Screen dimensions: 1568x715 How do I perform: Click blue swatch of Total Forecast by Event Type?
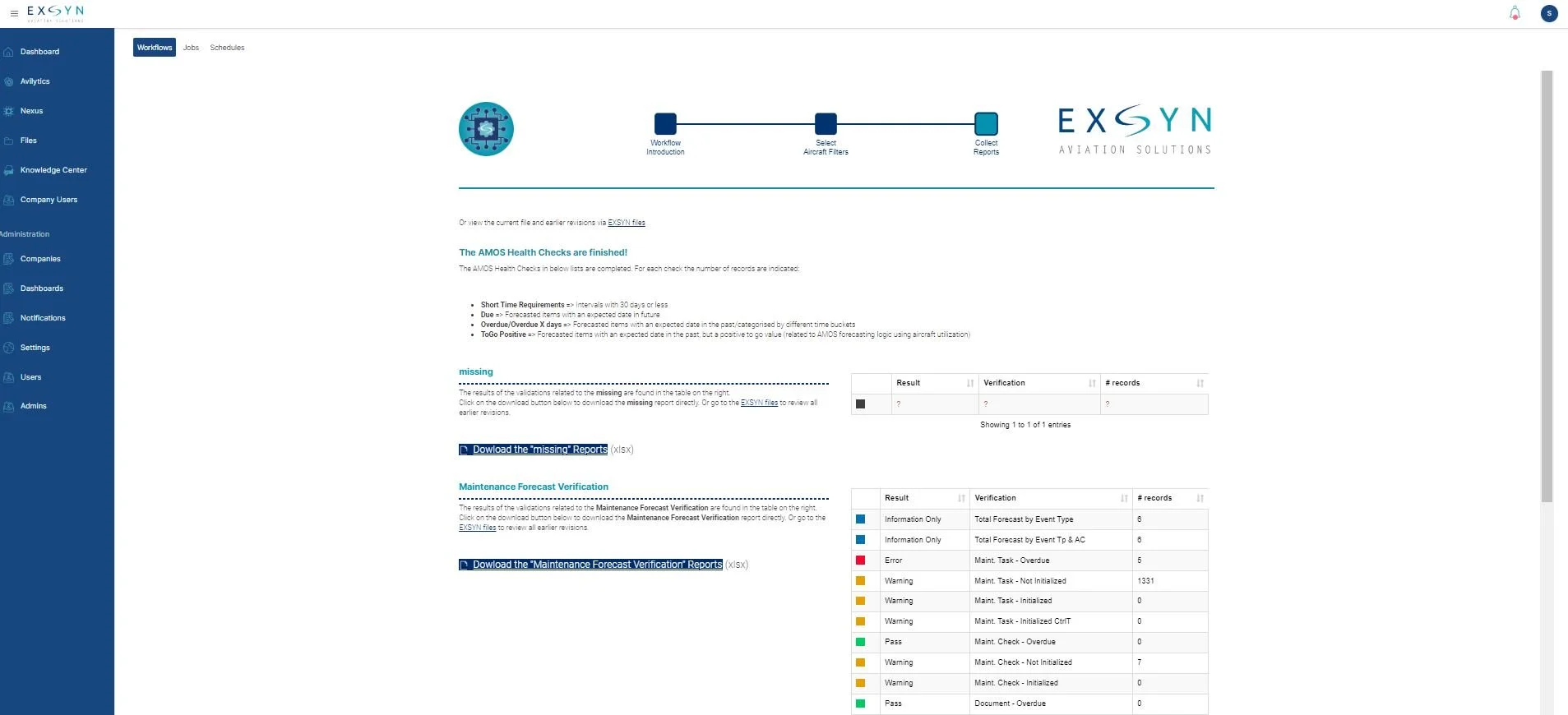tap(860, 519)
